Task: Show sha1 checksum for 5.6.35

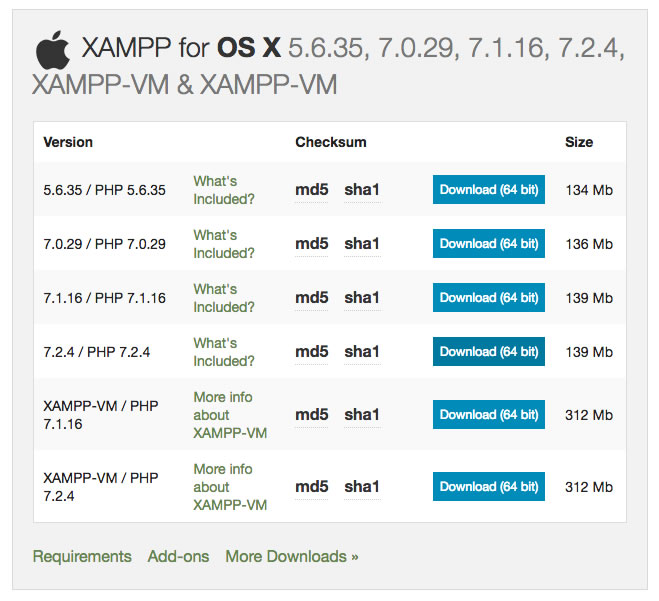Action: click(362, 190)
